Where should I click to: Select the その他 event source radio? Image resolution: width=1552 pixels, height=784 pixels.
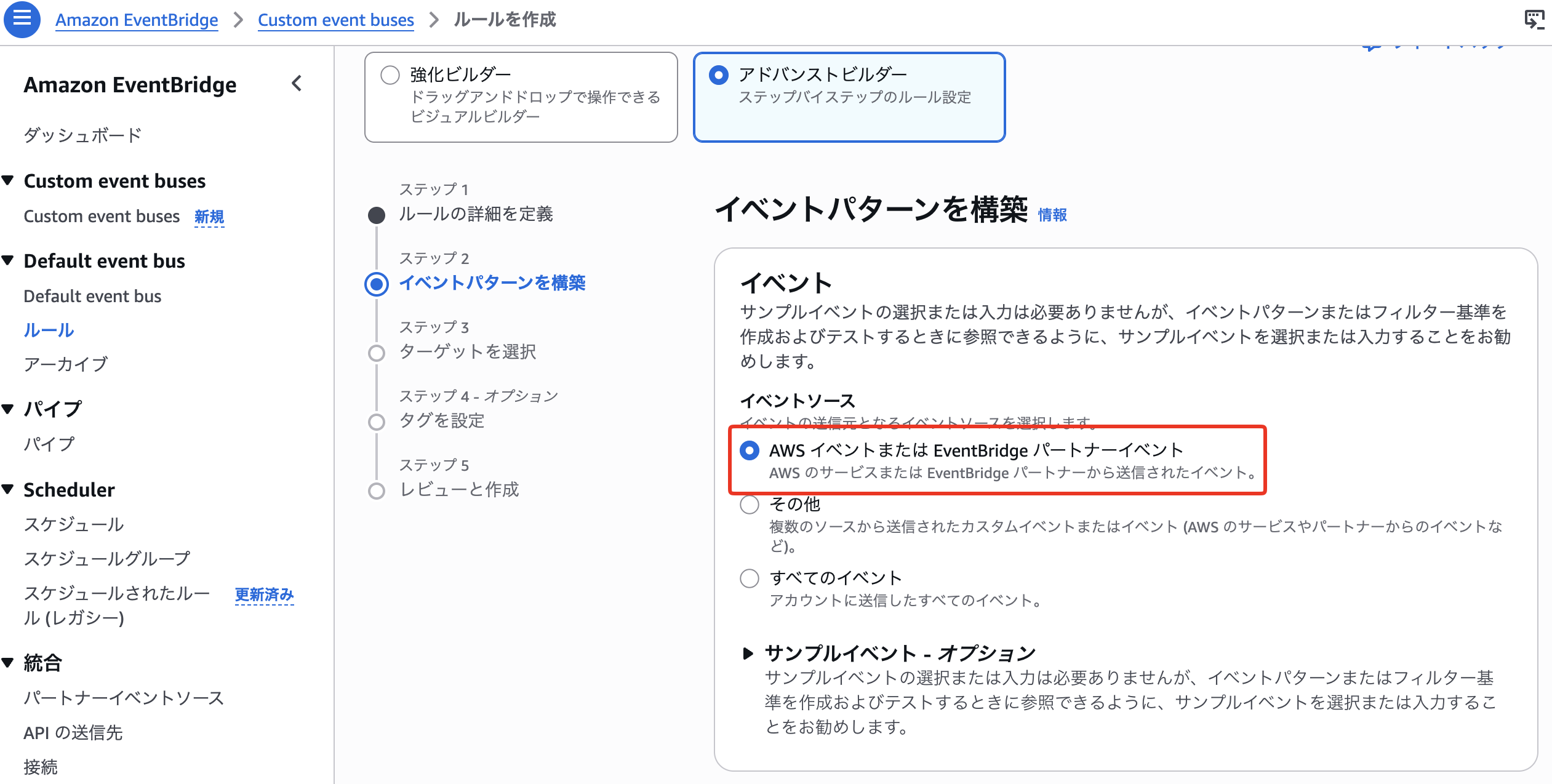click(750, 505)
